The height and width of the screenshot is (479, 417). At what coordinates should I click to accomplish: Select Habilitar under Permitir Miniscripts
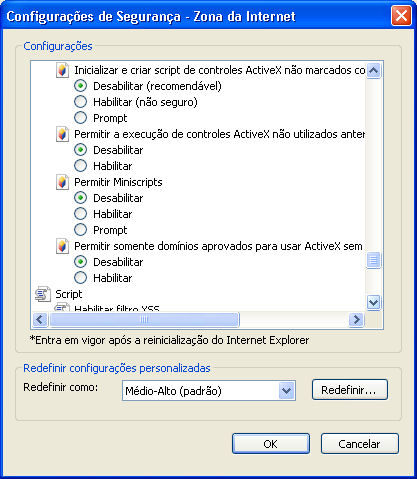(80, 214)
